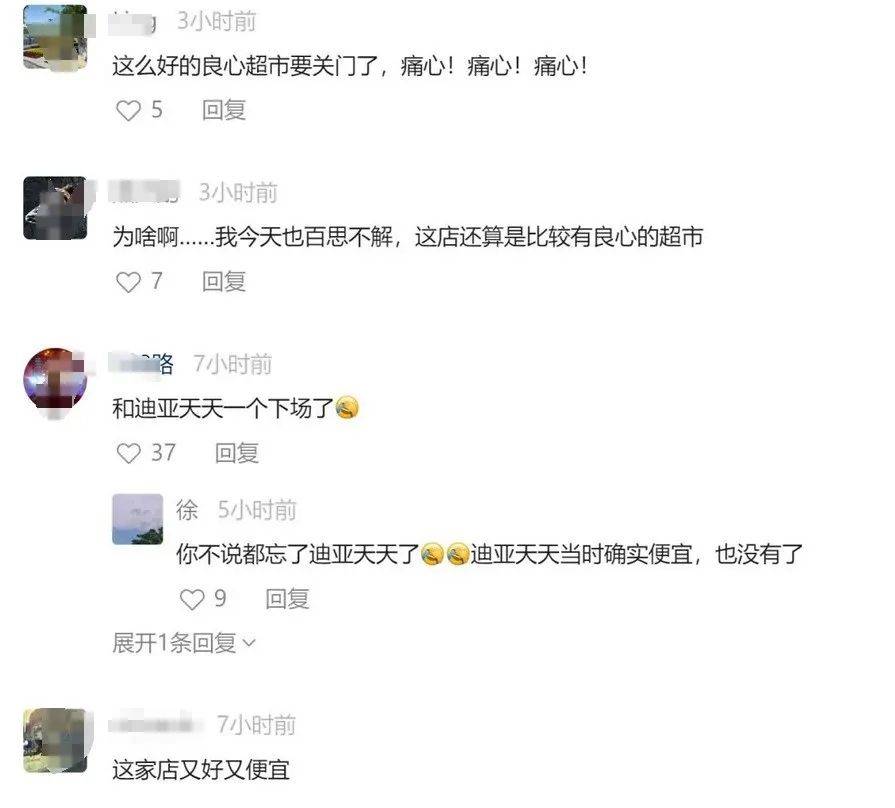
Task: Reply to the 和迪亚天天一个下场了 comment
Action: tap(237, 453)
